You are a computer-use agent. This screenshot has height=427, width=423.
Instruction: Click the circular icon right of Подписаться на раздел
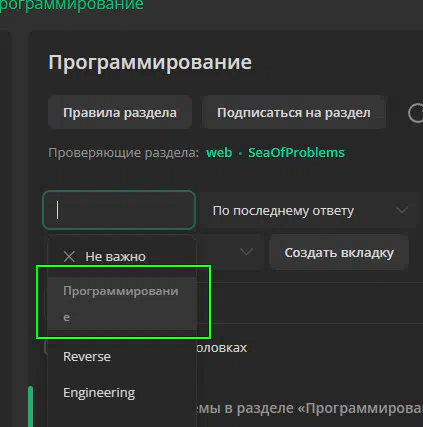(415, 113)
